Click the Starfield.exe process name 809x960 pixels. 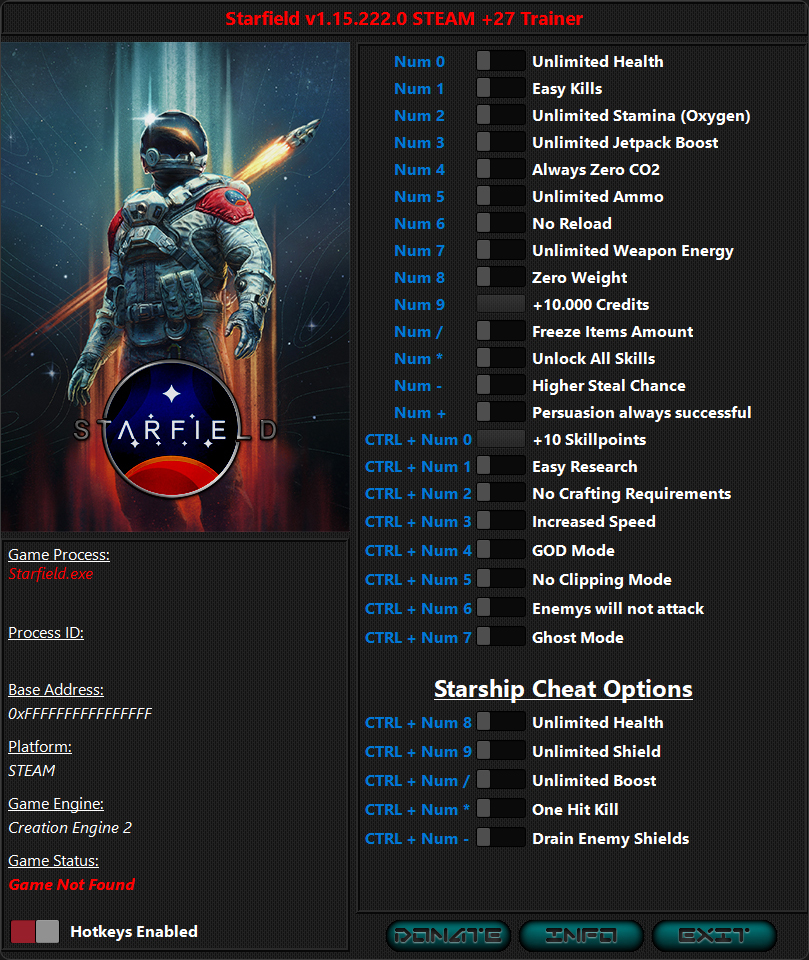pos(51,574)
